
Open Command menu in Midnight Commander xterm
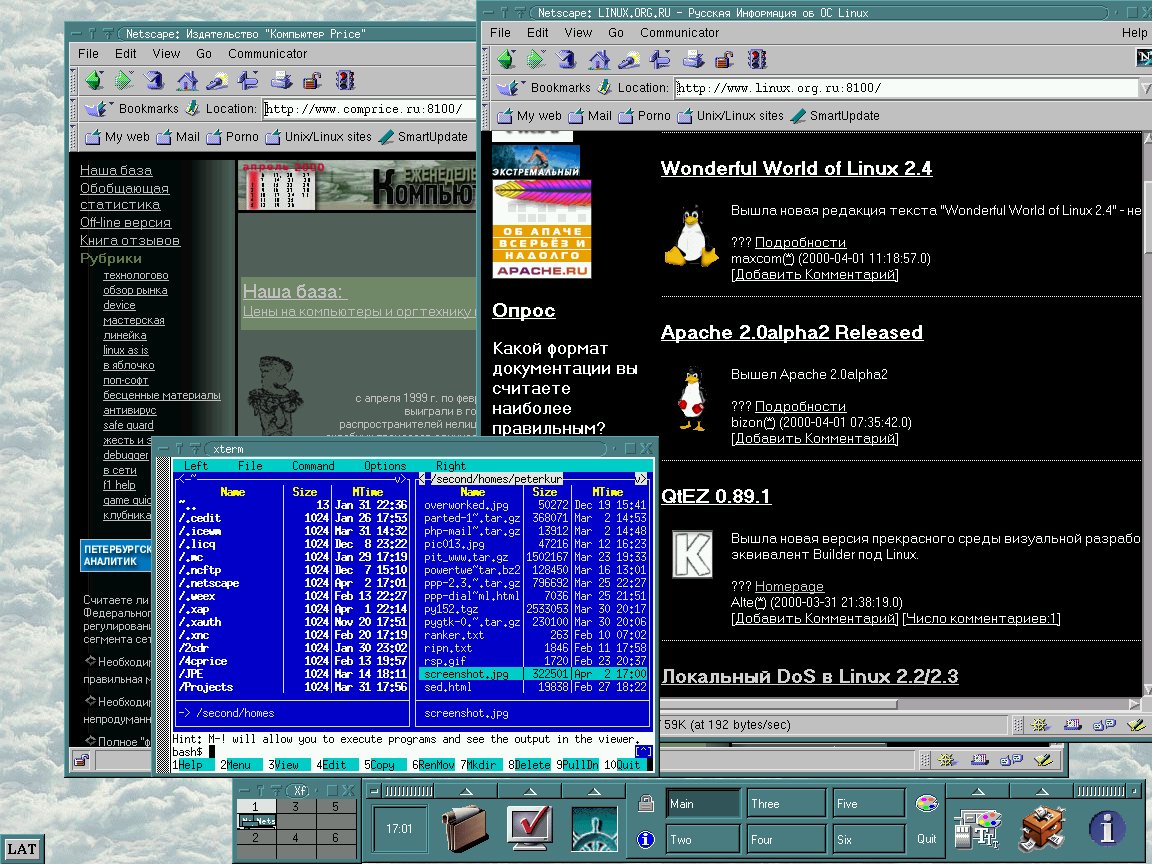pos(313,466)
